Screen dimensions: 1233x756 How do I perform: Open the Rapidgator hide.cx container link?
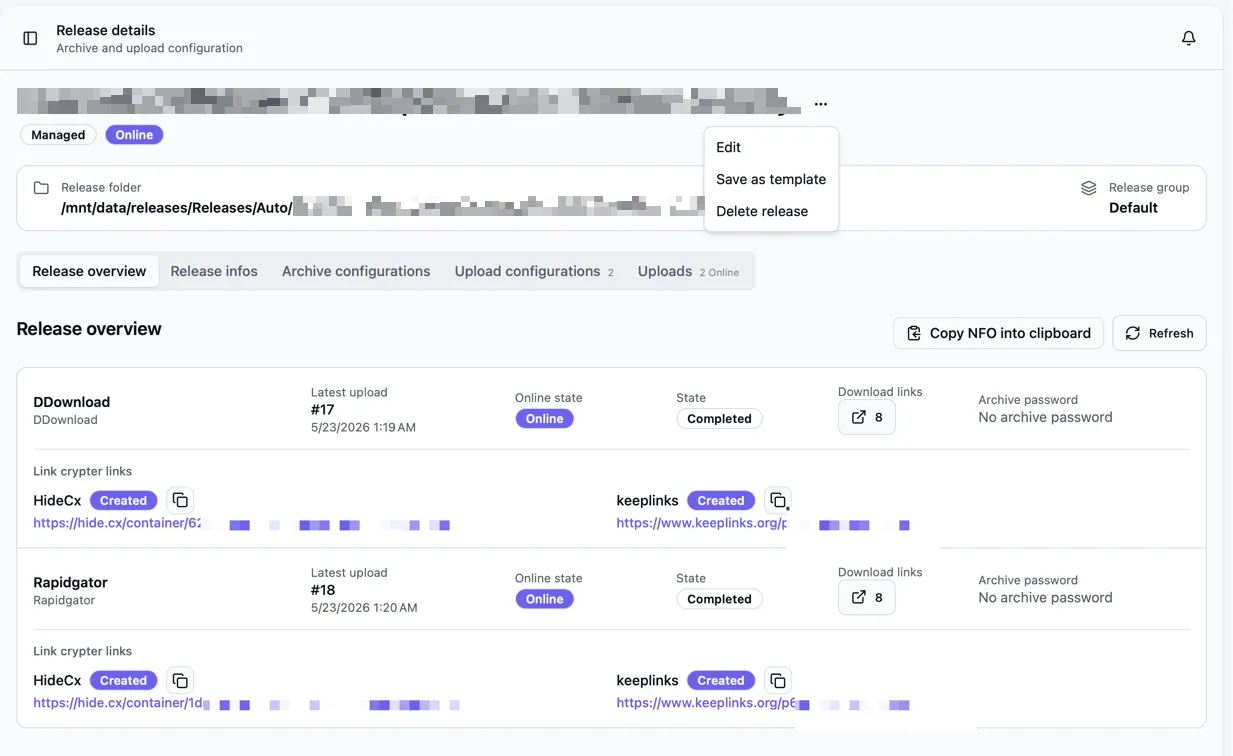click(x=246, y=703)
